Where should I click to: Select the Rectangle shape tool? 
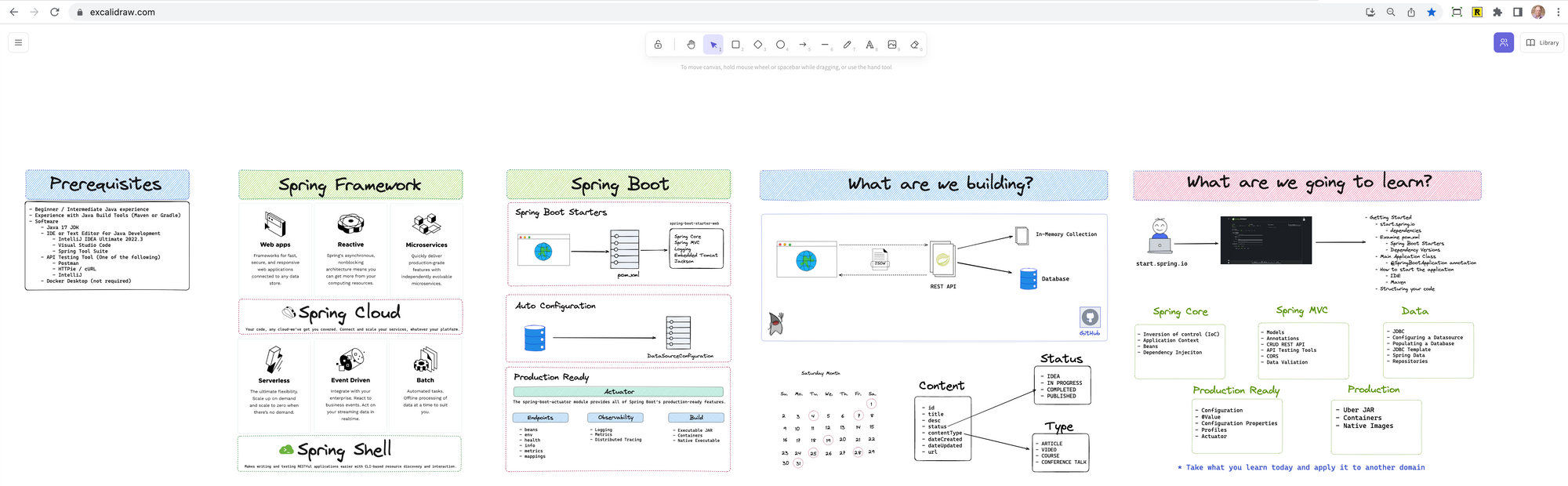point(735,45)
